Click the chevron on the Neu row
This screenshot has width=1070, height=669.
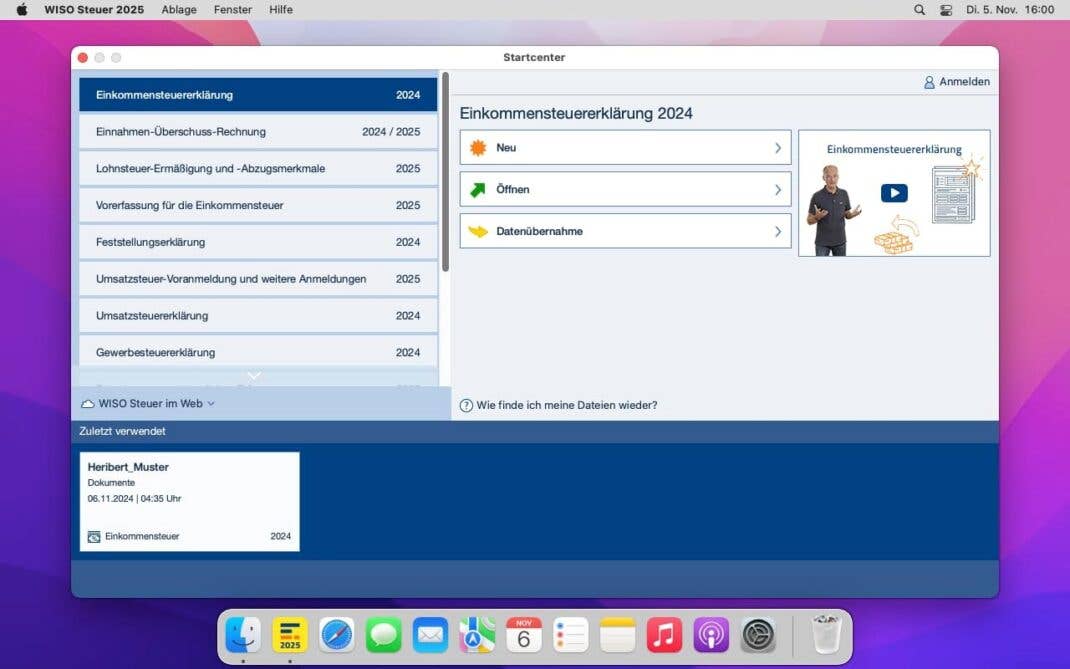pos(777,148)
